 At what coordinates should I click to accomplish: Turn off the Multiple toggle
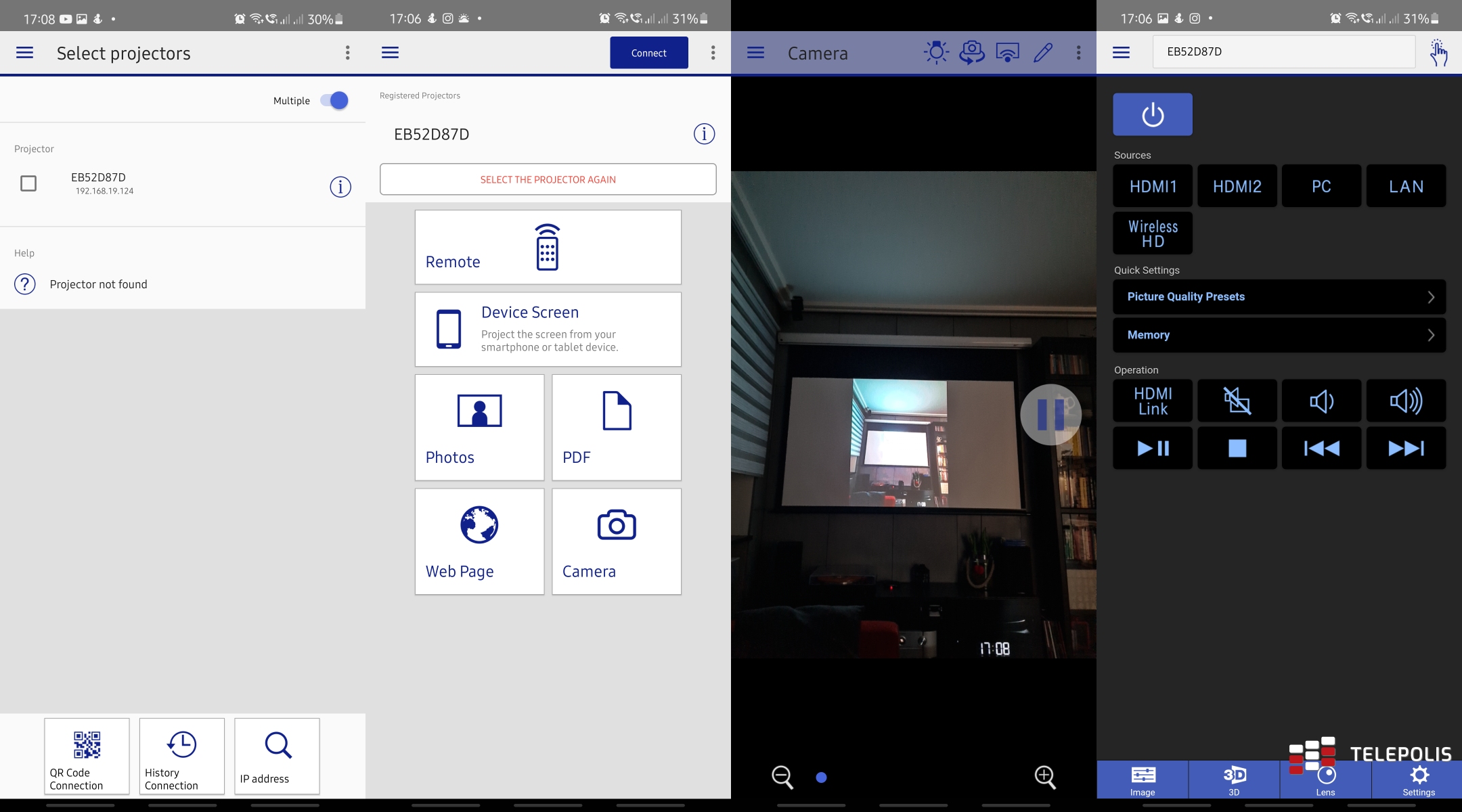pyautogui.click(x=335, y=101)
